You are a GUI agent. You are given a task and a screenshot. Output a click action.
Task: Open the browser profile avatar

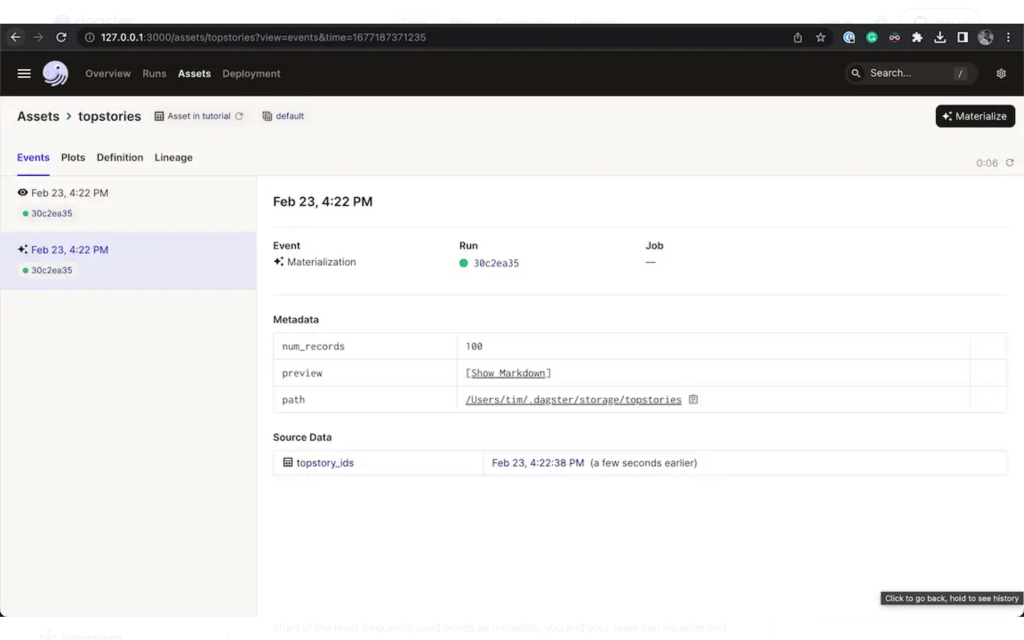[x=985, y=37]
